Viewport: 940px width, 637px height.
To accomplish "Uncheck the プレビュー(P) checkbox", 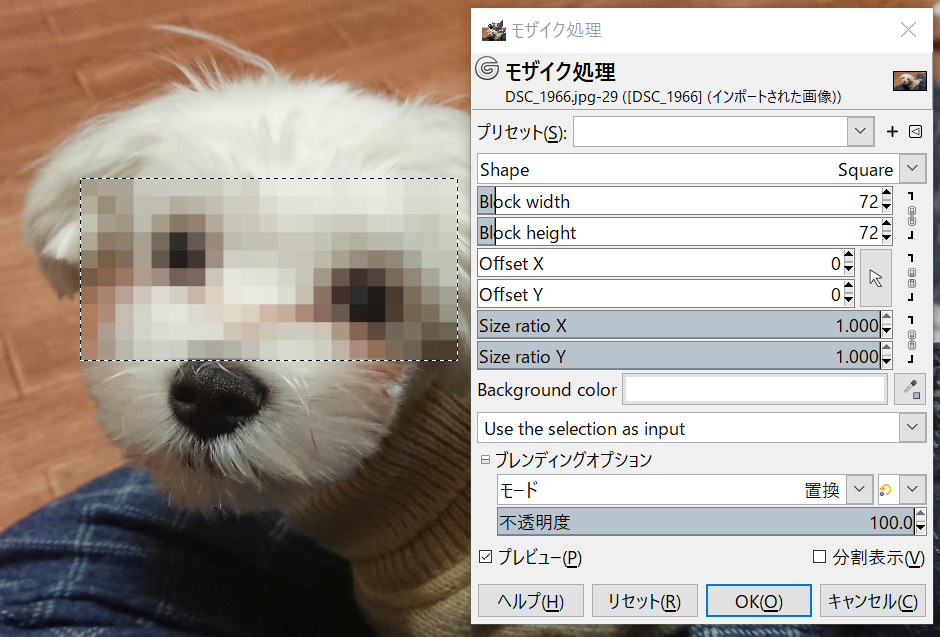I will [486, 557].
